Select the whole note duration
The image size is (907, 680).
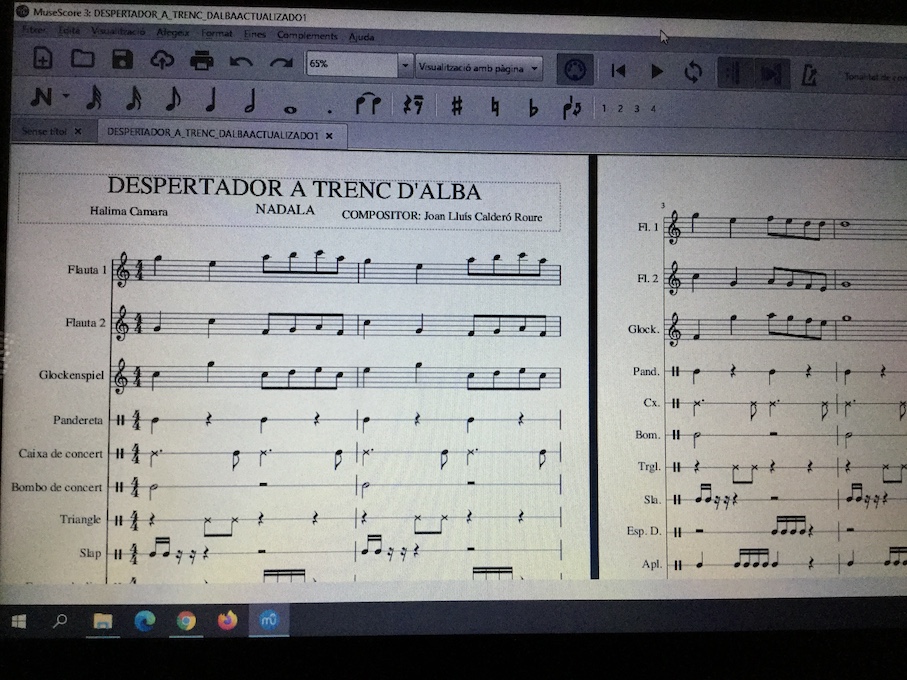(x=290, y=109)
